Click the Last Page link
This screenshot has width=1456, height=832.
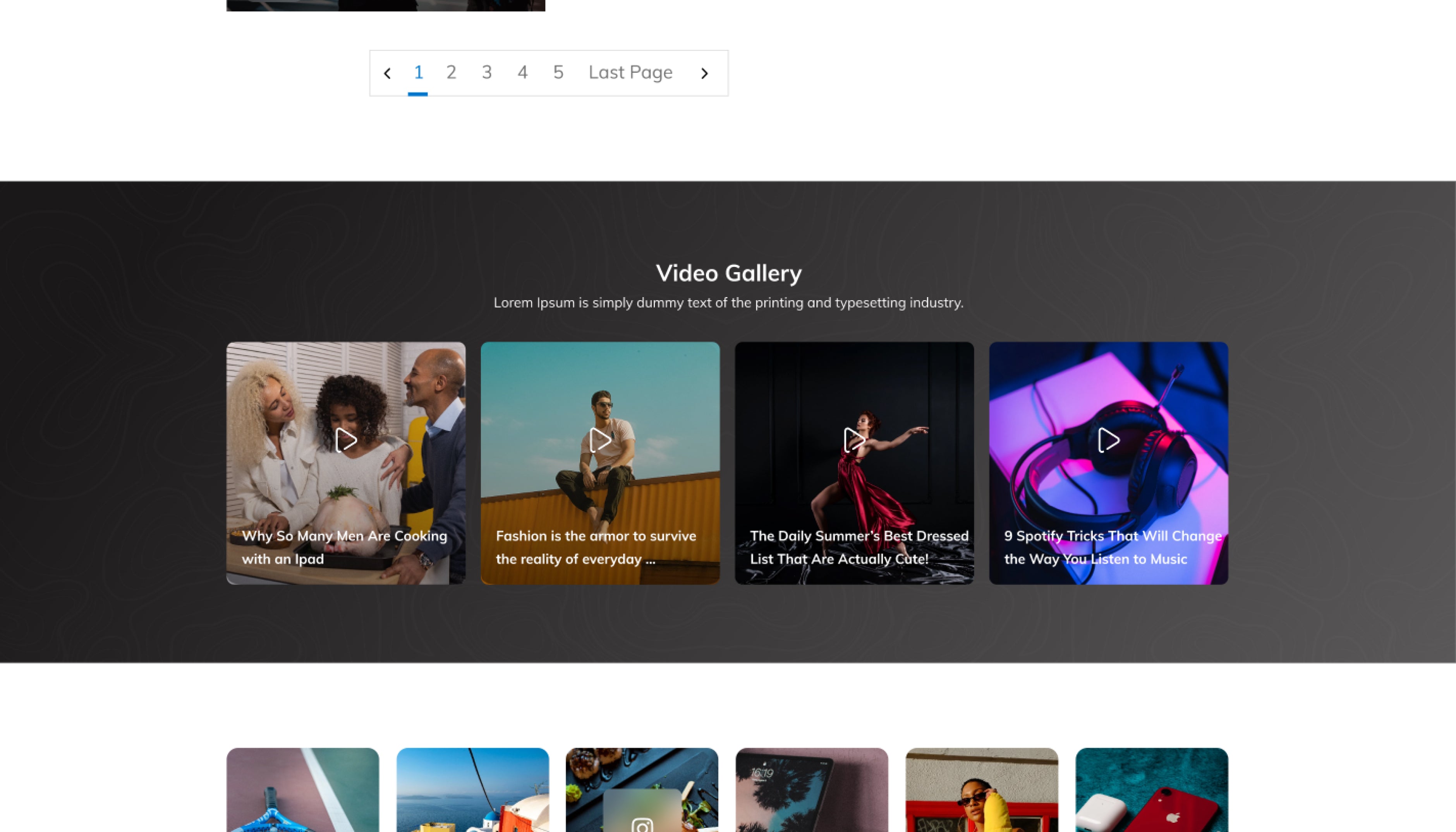click(630, 72)
